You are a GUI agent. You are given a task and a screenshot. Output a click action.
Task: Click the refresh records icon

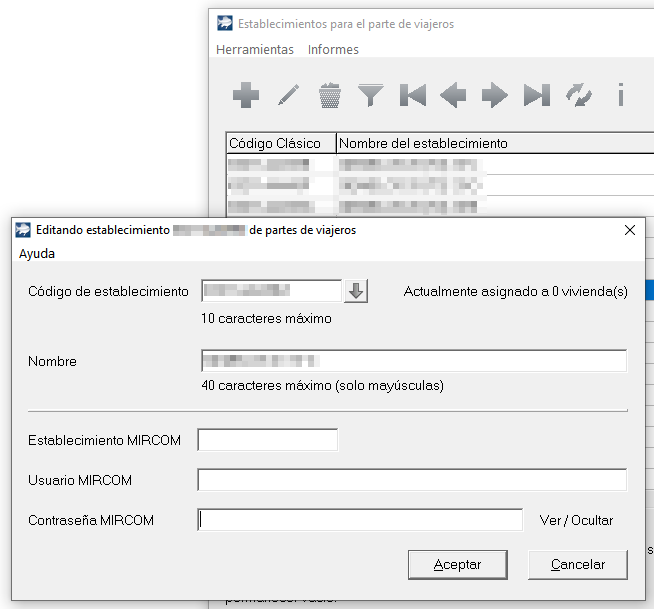[578, 96]
